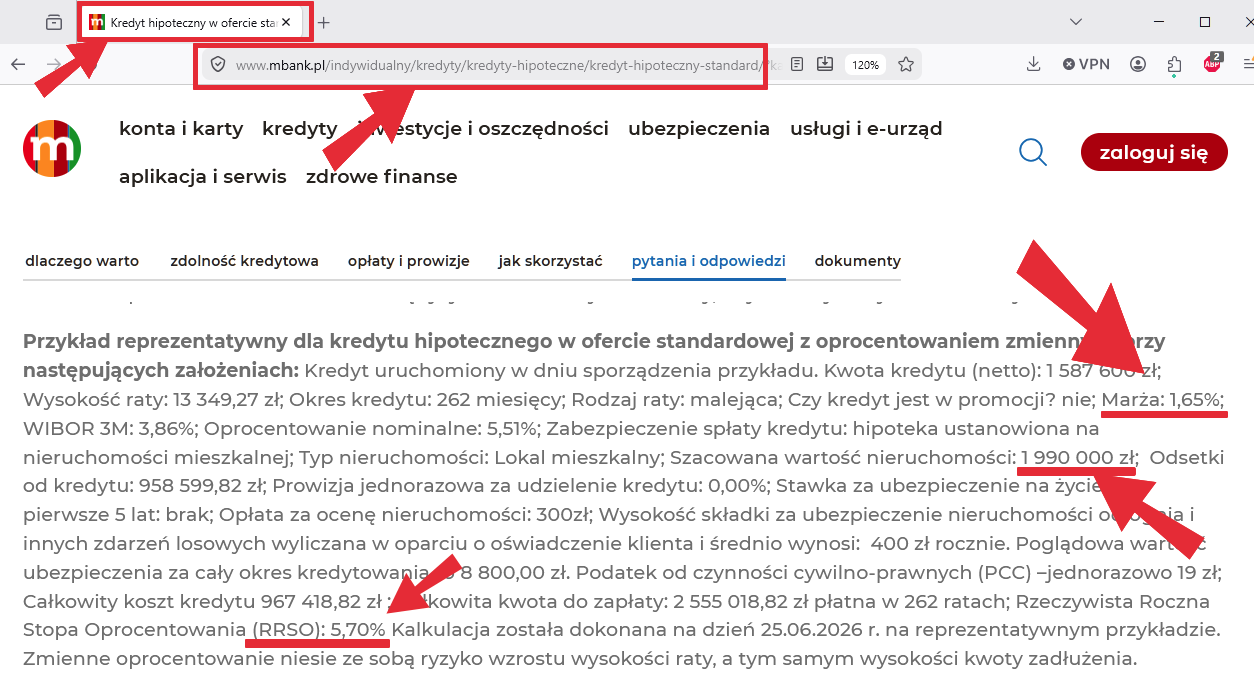The width and height of the screenshot is (1254, 673).
Task: Click the '1 990 000 zł' property value
Action: point(1078,458)
